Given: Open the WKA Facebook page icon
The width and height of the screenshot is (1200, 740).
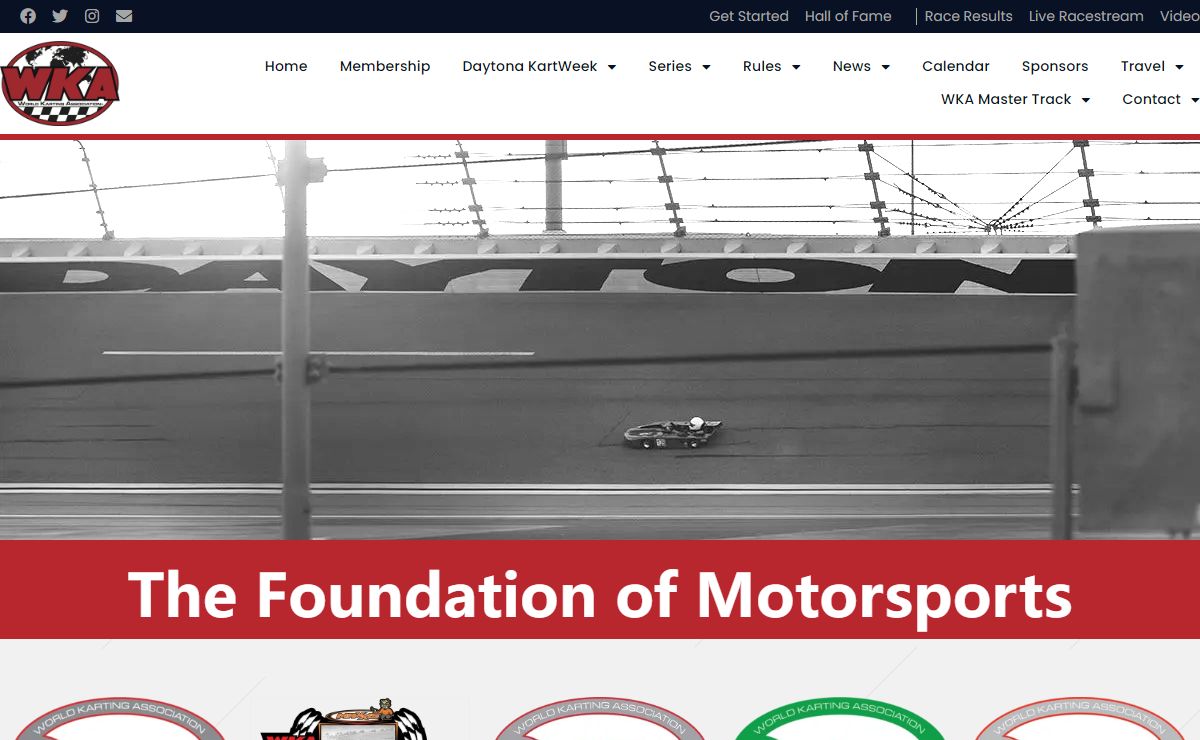Looking at the screenshot, I should coord(28,16).
